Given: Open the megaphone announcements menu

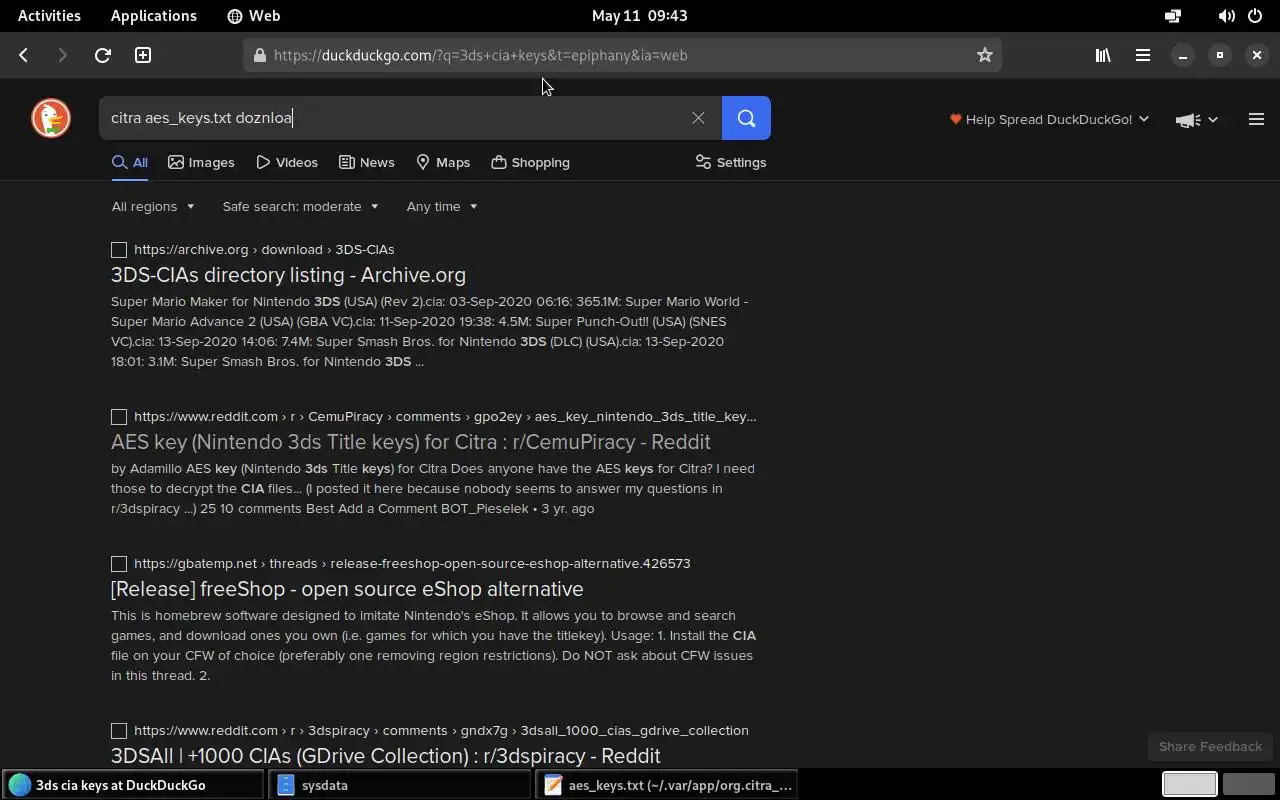Looking at the screenshot, I should (x=1196, y=119).
